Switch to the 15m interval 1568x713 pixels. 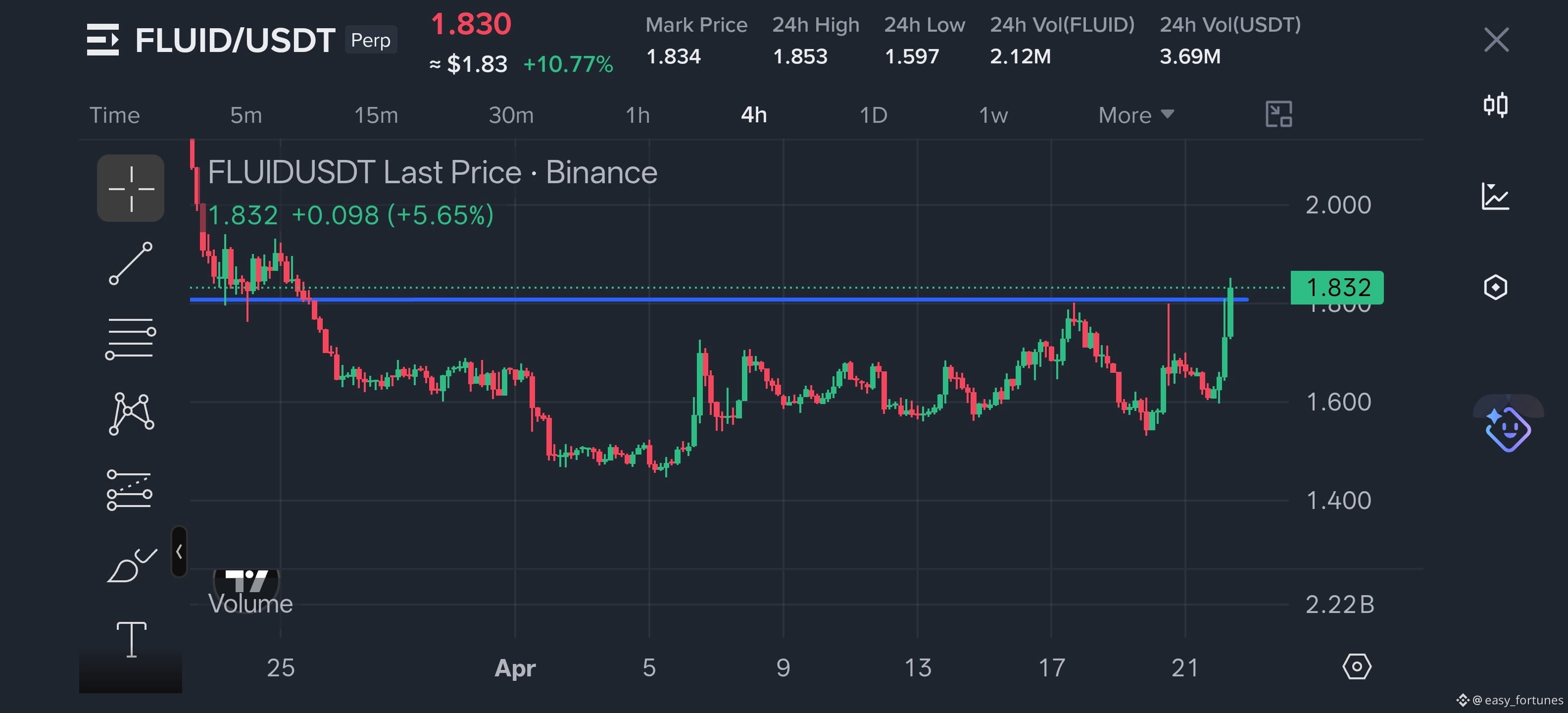point(376,115)
